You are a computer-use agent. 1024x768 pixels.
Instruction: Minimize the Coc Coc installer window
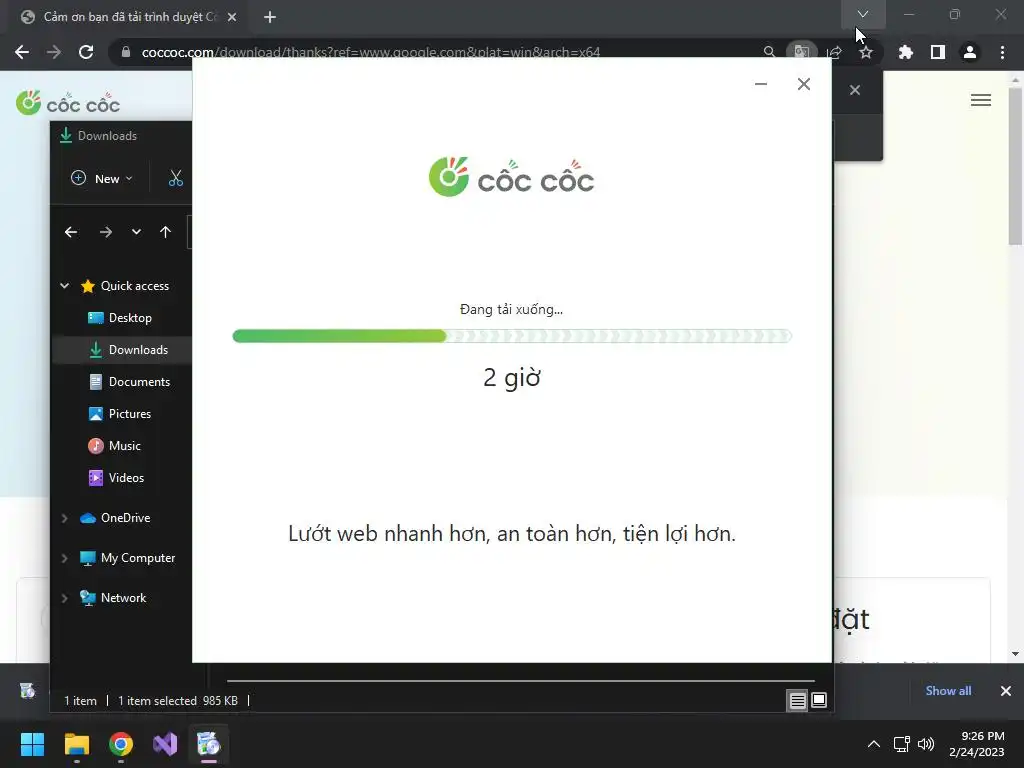pos(761,84)
